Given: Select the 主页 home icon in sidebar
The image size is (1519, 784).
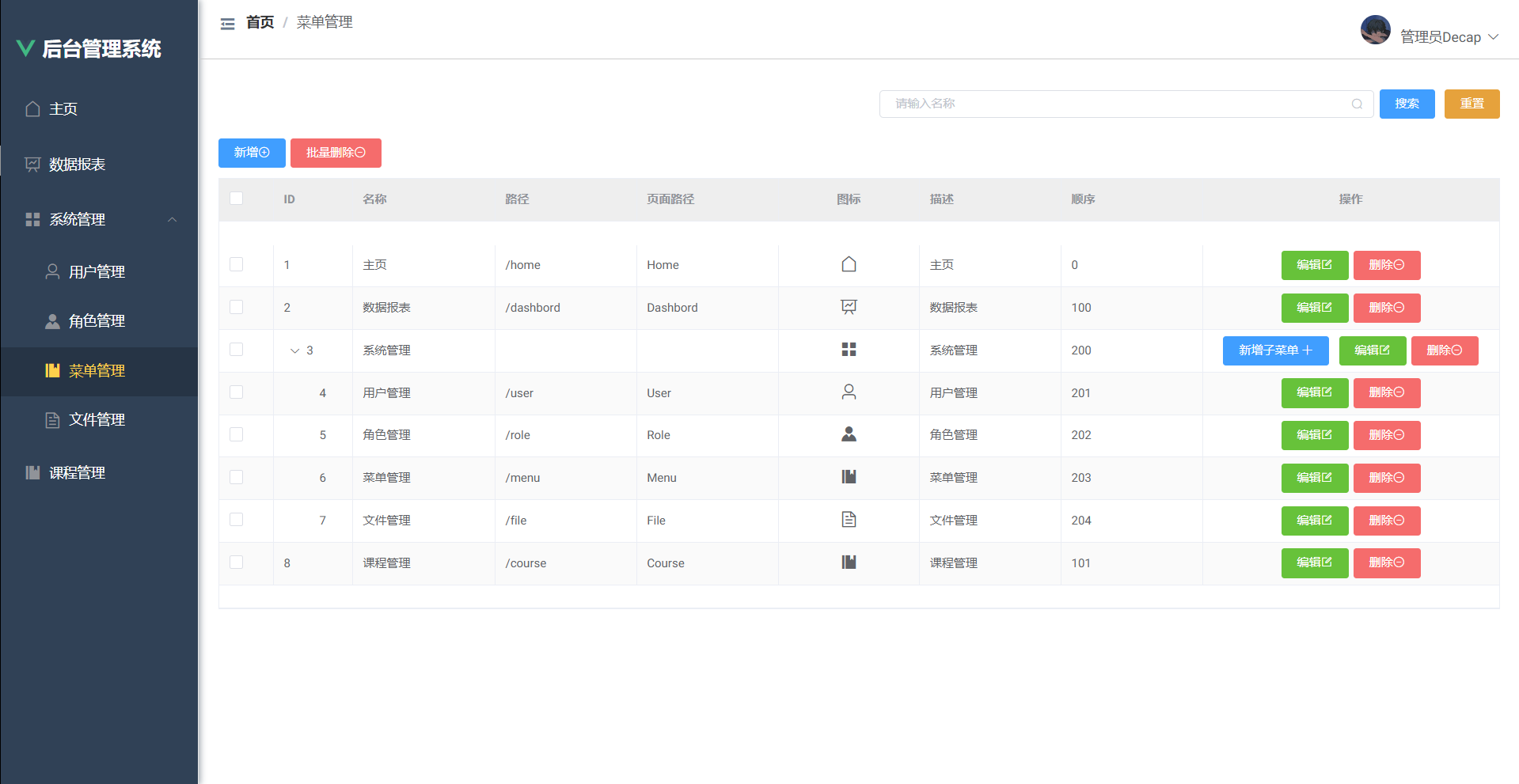Looking at the screenshot, I should point(32,108).
